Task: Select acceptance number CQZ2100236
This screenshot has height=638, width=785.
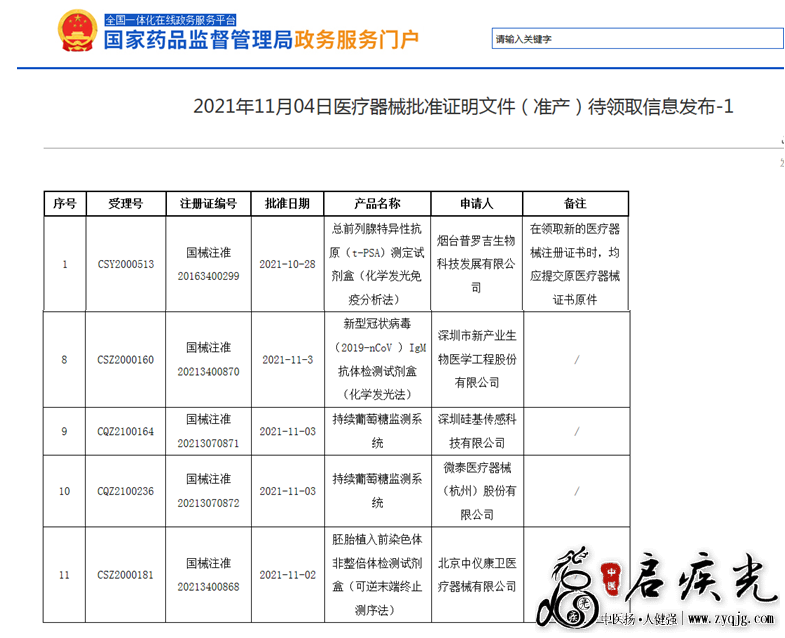Action: click(x=126, y=491)
